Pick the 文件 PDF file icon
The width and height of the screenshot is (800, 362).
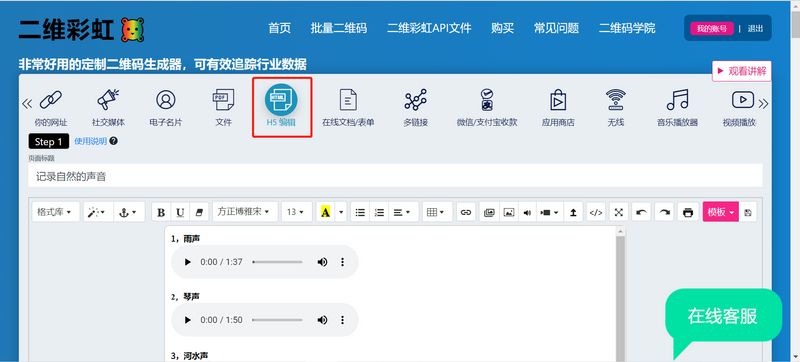[223, 100]
